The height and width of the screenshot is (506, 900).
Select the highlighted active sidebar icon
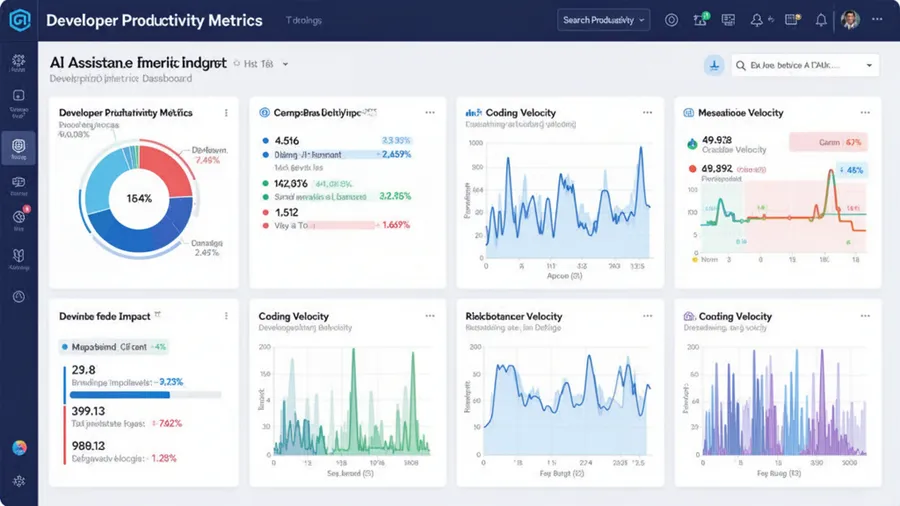coord(18,148)
